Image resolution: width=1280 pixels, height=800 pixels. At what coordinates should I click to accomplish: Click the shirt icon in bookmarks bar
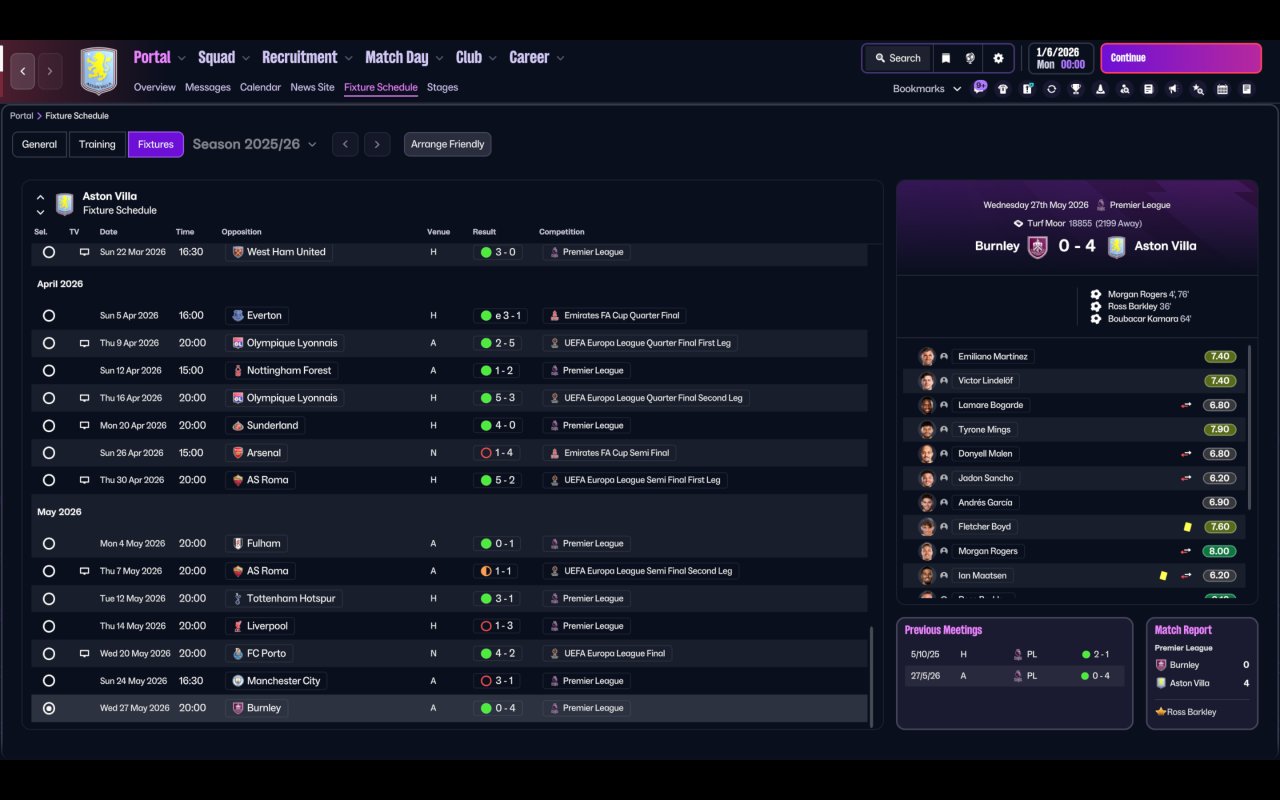(x=1003, y=89)
